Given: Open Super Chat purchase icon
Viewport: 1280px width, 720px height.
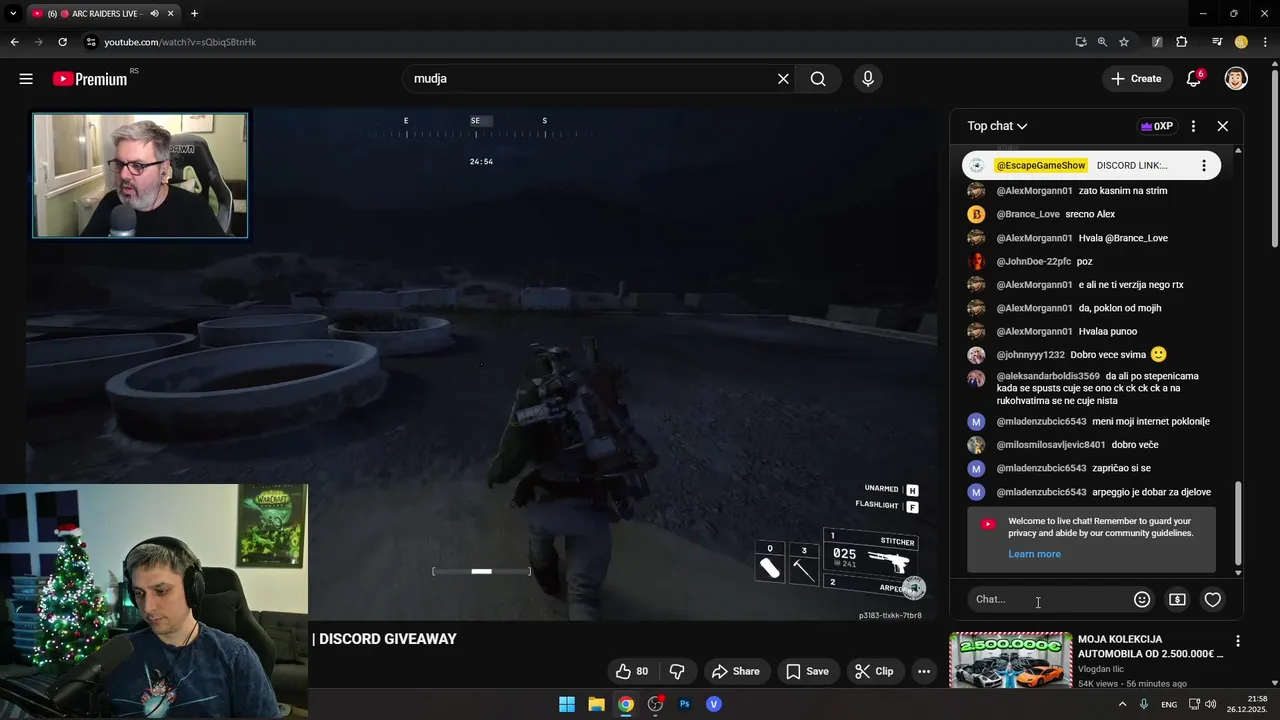Looking at the screenshot, I should 1177,599.
